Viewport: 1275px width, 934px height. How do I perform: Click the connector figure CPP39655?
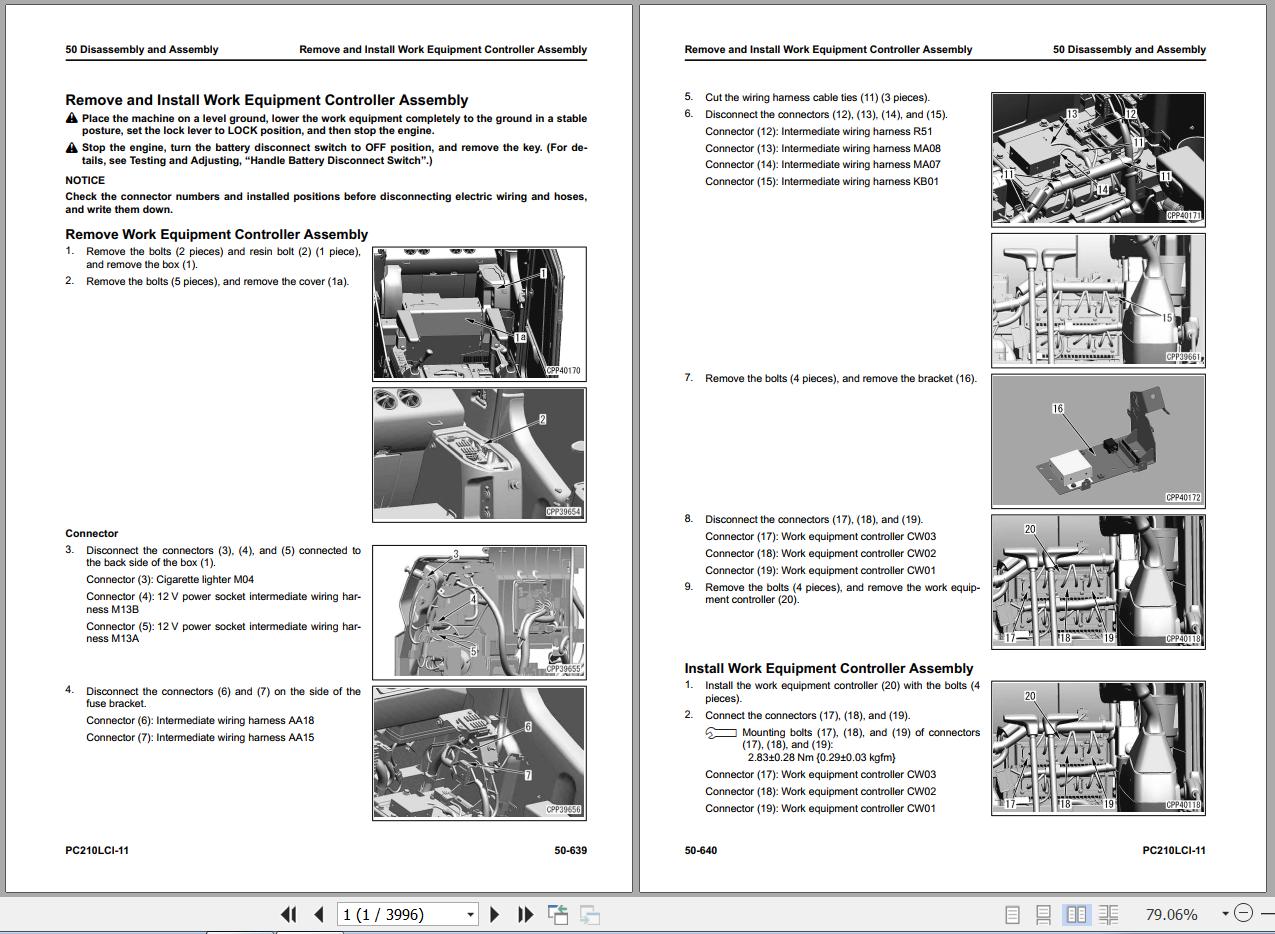point(479,612)
